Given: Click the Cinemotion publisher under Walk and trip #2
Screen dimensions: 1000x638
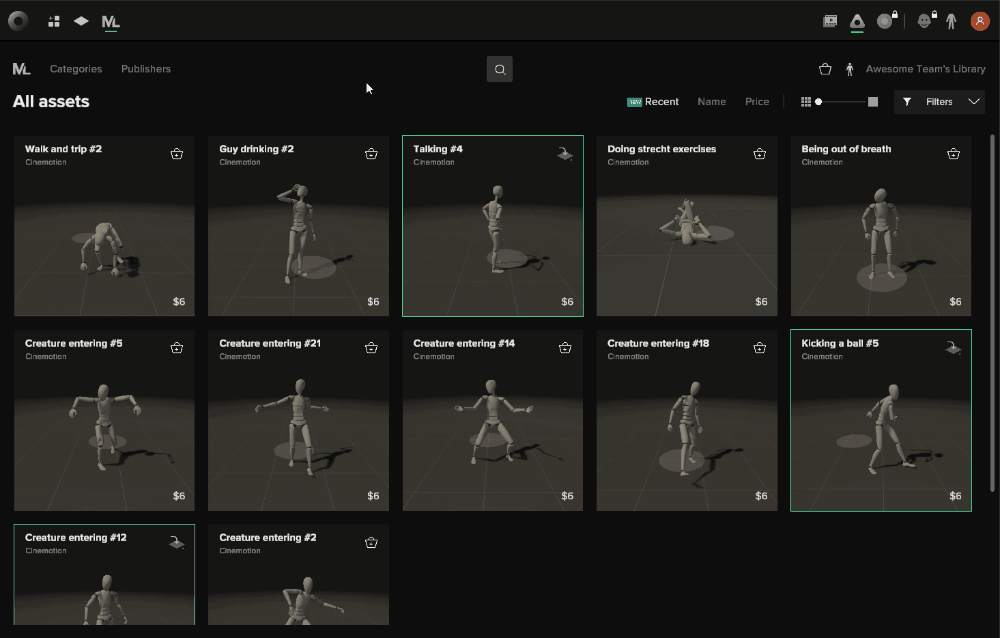Looking at the screenshot, I should click(46, 162).
